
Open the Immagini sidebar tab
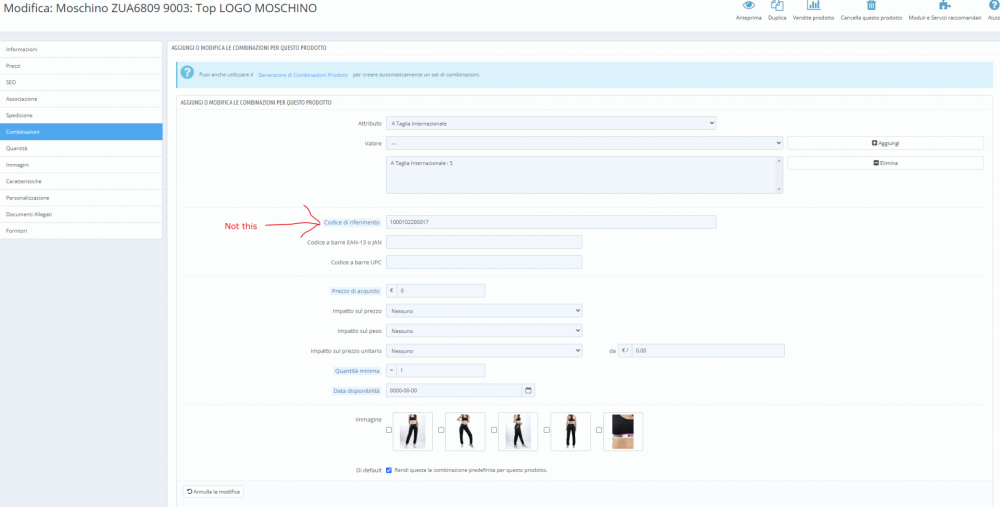(81, 165)
